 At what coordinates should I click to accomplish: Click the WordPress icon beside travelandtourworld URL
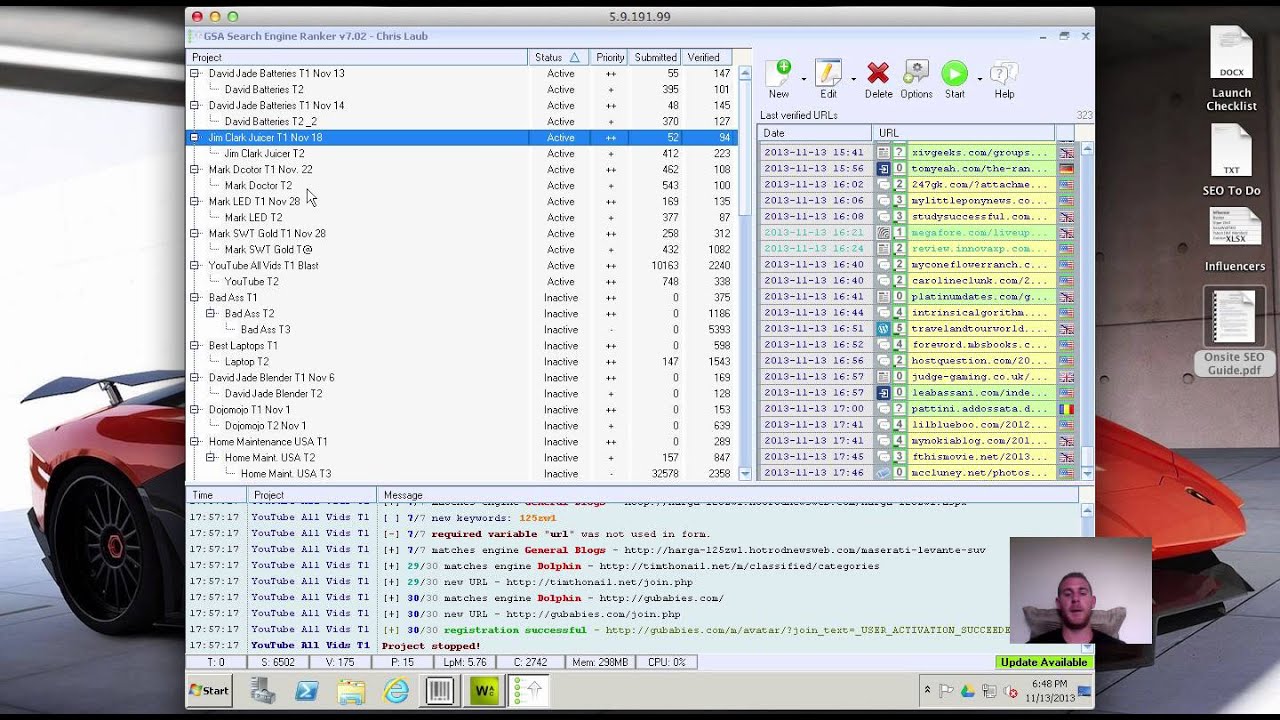883,329
